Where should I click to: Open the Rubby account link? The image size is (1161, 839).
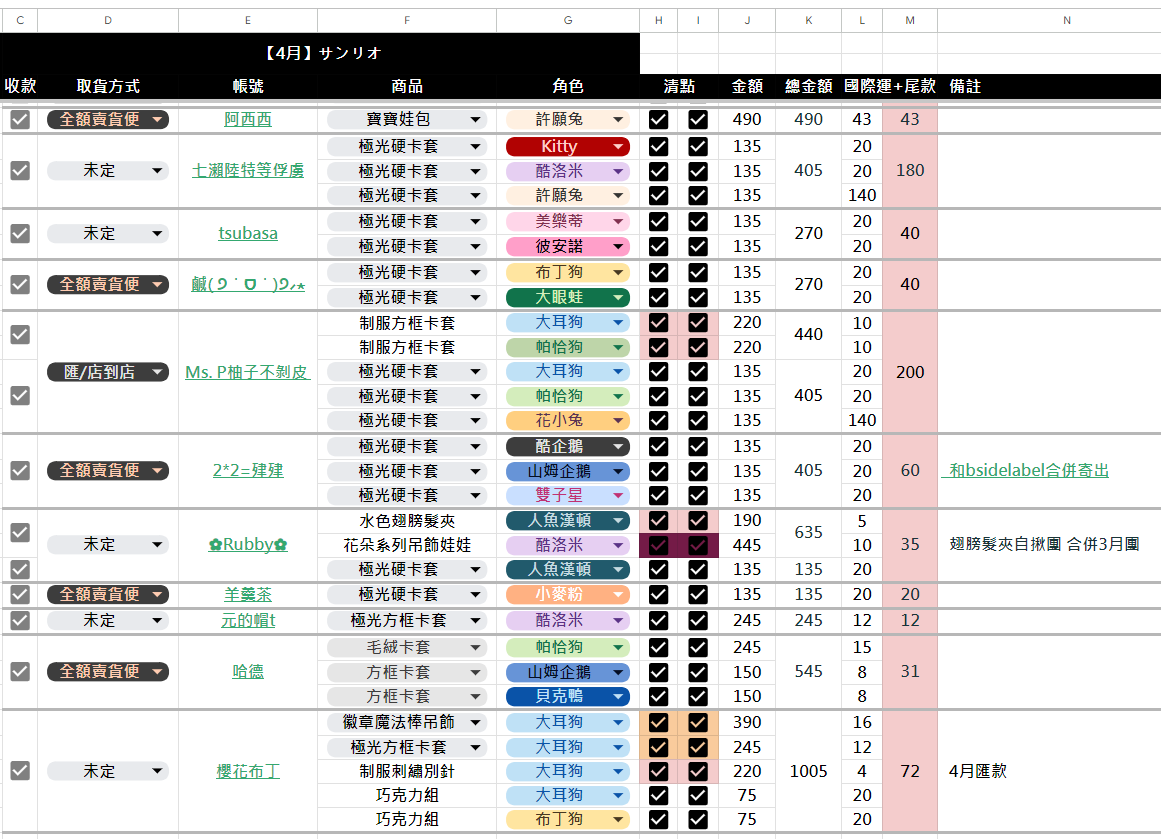click(x=248, y=545)
